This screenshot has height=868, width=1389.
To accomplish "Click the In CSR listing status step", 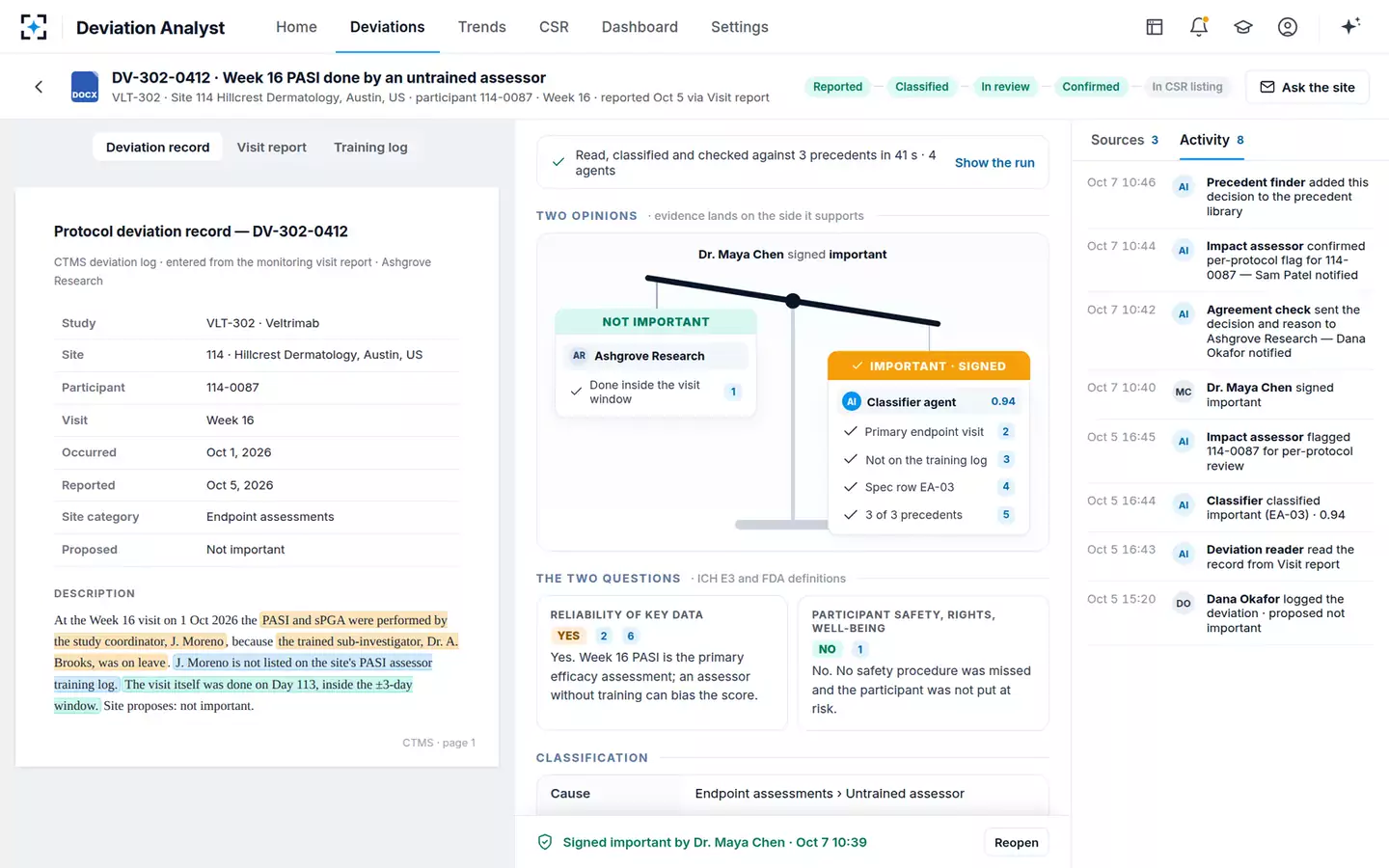I will coord(1187,87).
